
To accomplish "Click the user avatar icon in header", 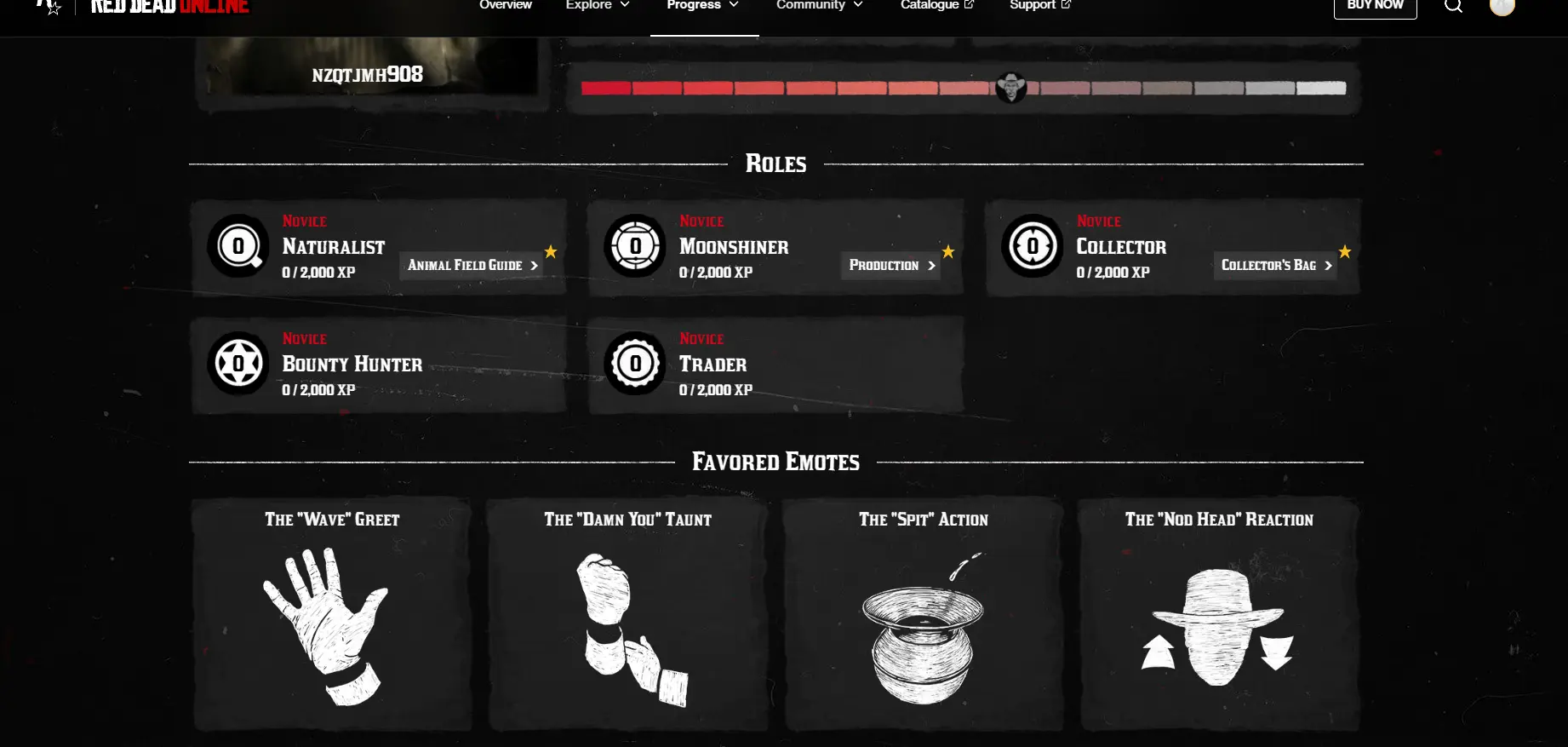I will coord(1502,6).
